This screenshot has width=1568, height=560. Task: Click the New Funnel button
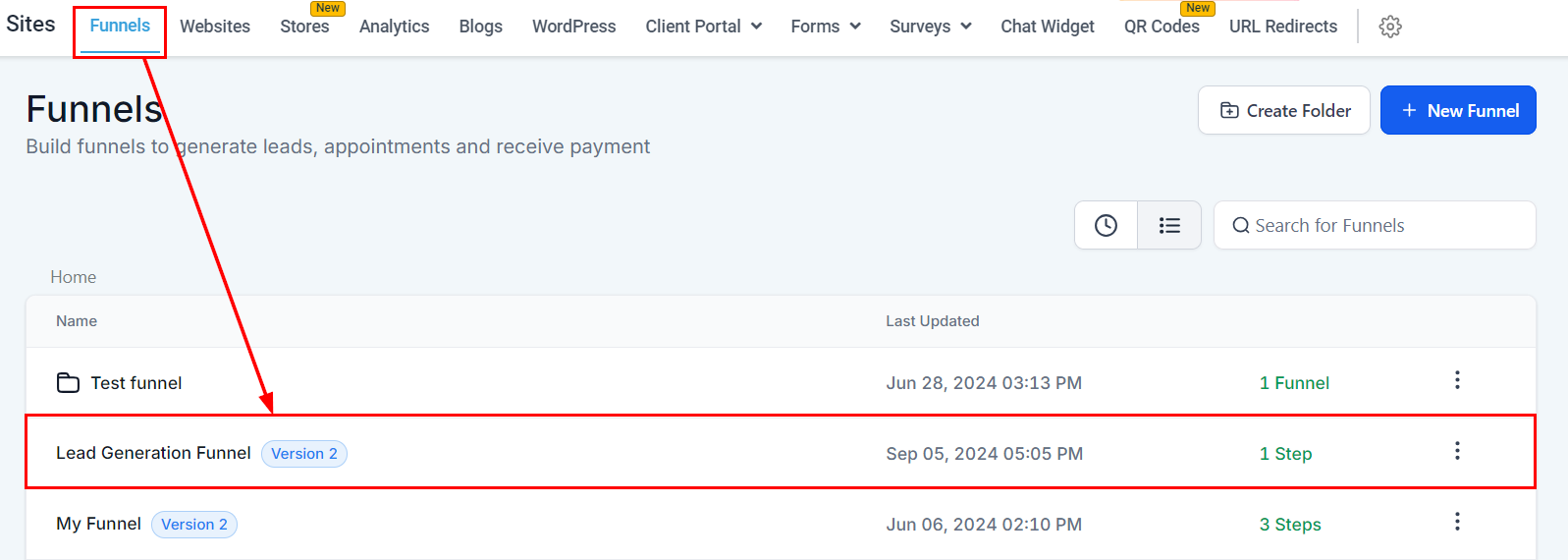[x=1458, y=110]
